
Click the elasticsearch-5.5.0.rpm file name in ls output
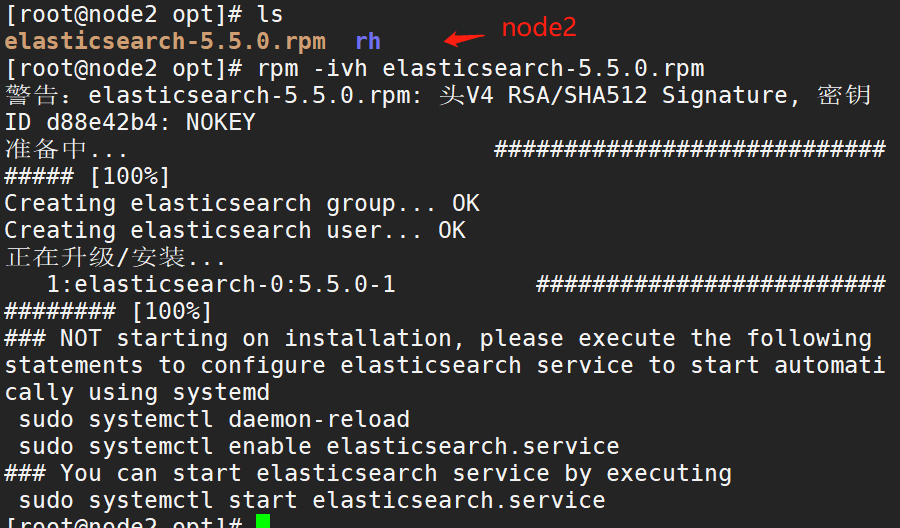[x=165, y=41]
